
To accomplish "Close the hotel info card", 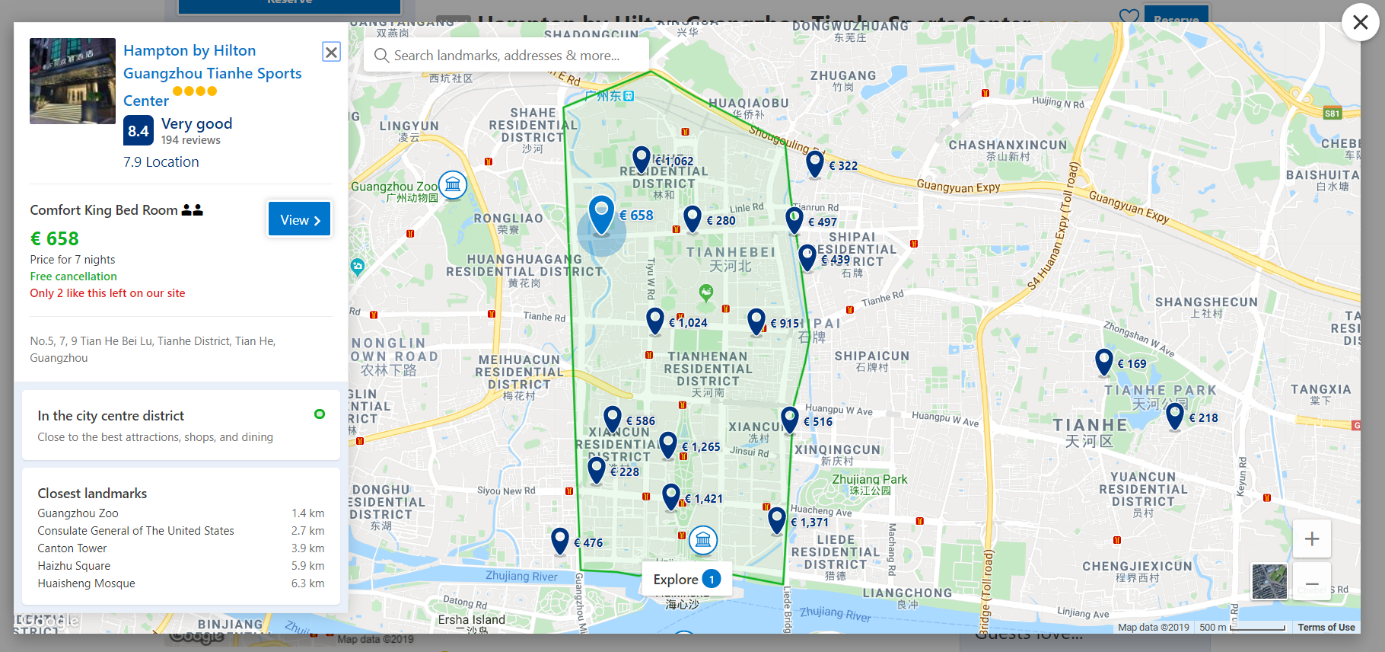I will pyautogui.click(x=331, y=52).
